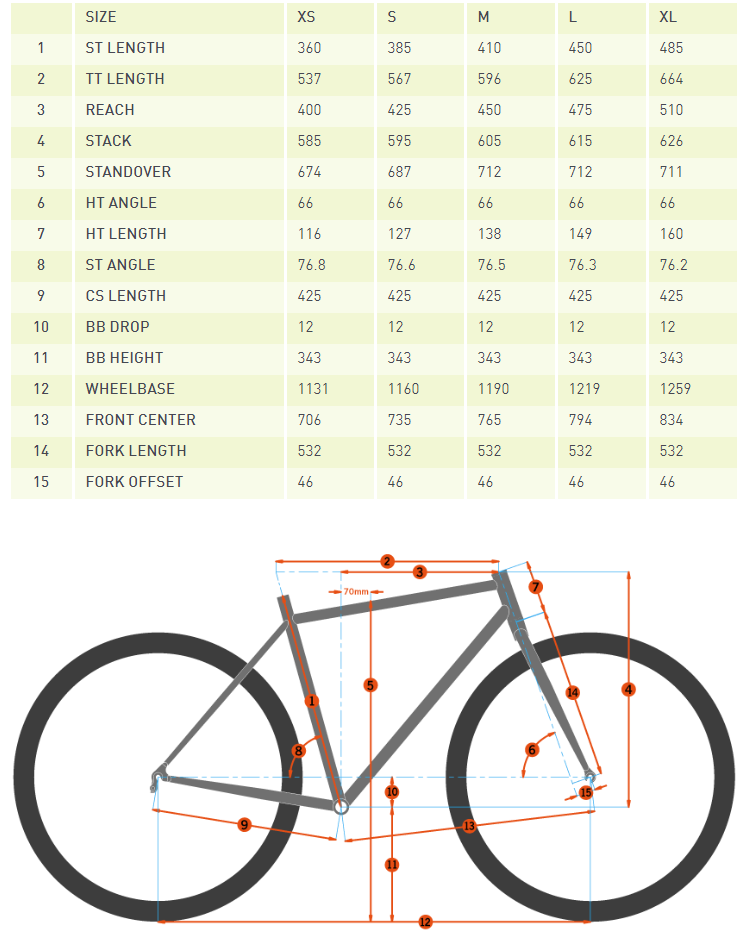The image size is (749, 940).
Task: Select the reach marker numbered 3
Action: (x=420, y=572)
